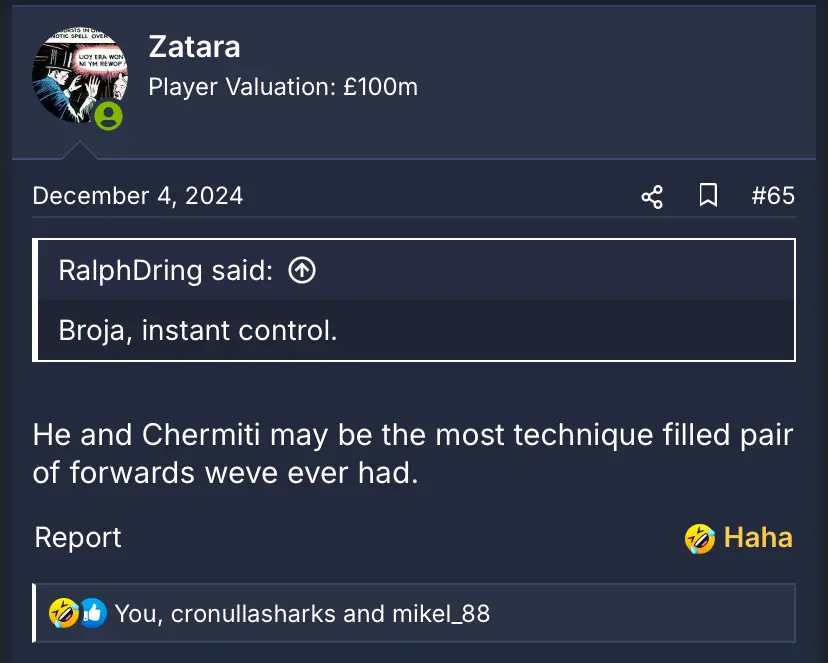Click the post text mentioning Chermiti
This screenshot has width=828, height=663.
[412, 453]
